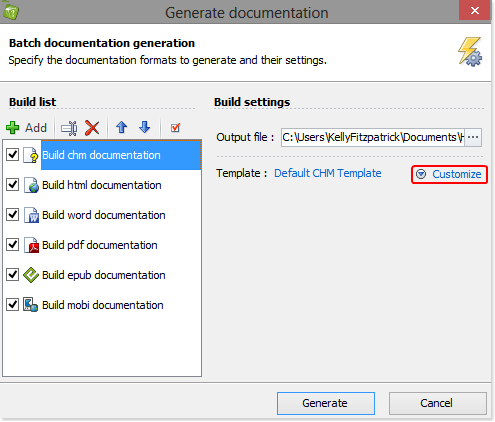Delete selected build with red X
Screen dimensions: 495x422
coord(92,128)
